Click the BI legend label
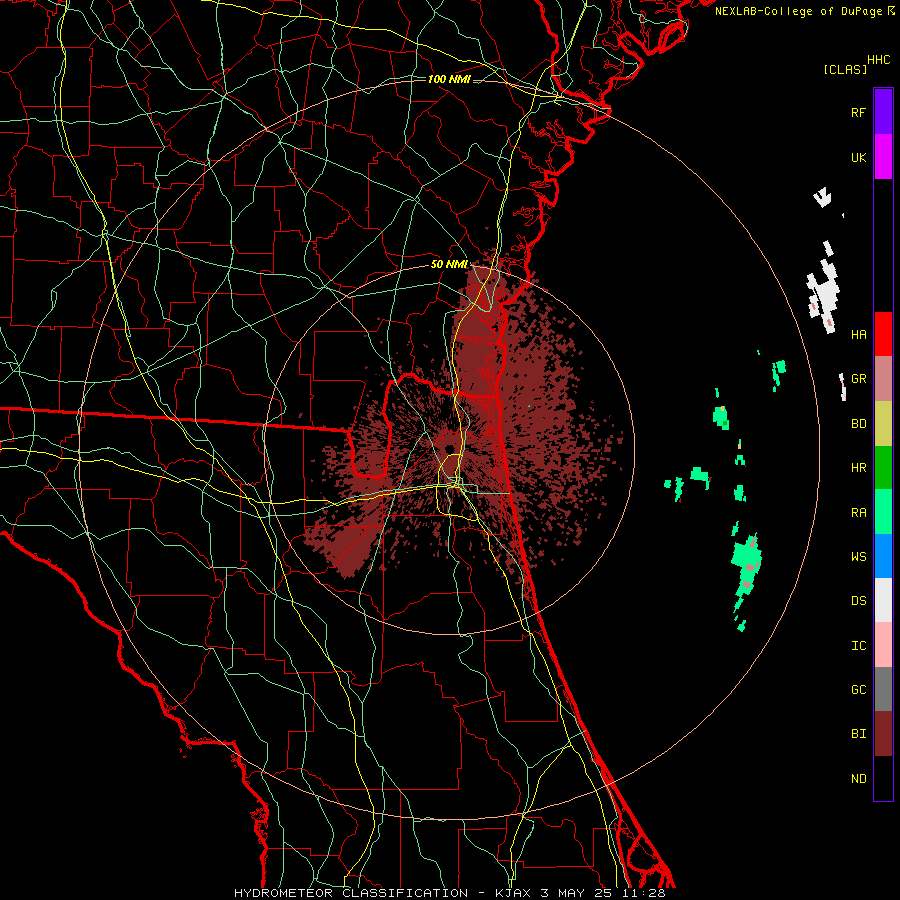Viewport: 900px width, 900px height. coord(858,734)
